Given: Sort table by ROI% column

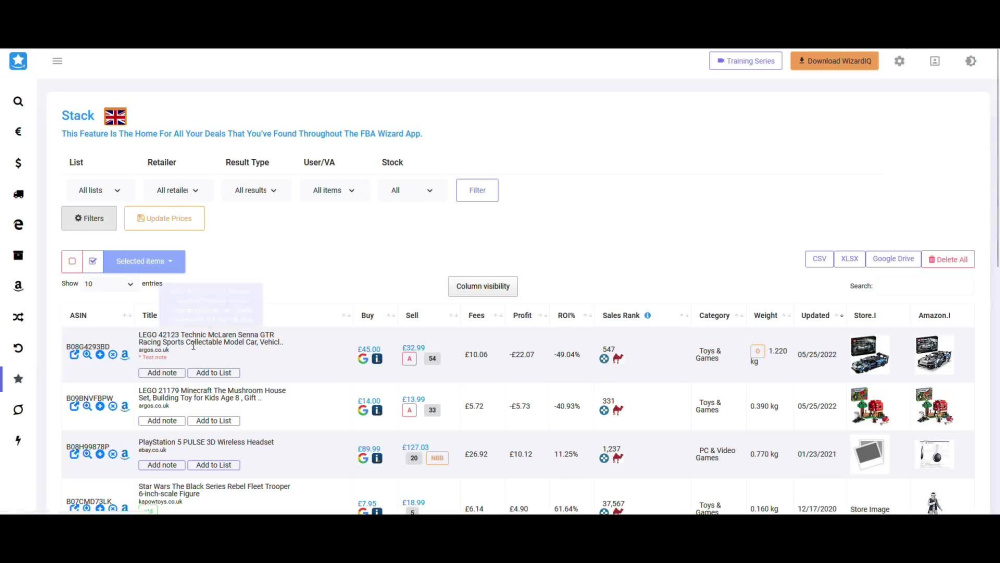Looking at the screenshot, I should pyautogui.click(x=572, y=316).
